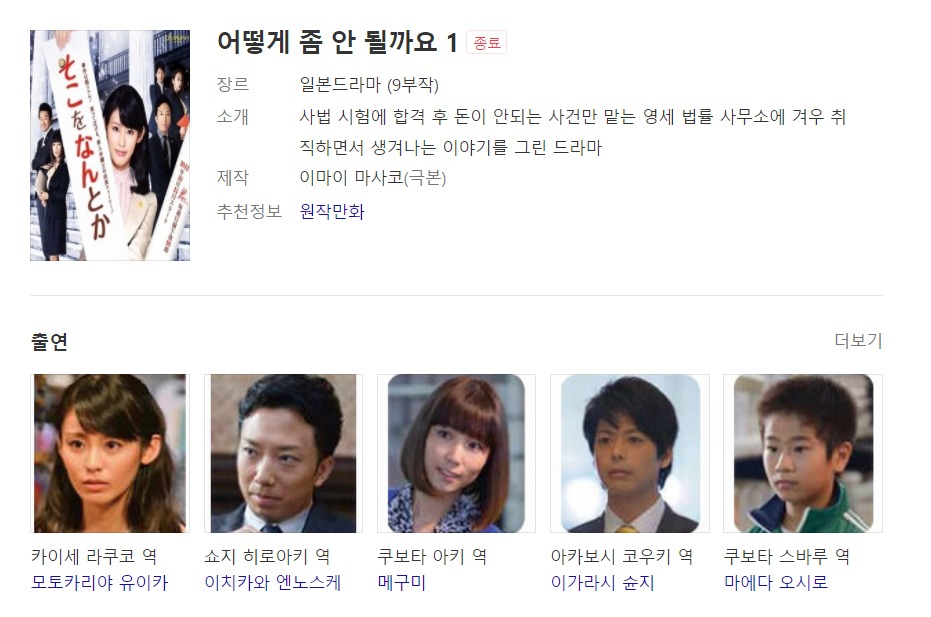
Task: Click the genre text 일본드라마 (9부작)
Action: point(369,85)
